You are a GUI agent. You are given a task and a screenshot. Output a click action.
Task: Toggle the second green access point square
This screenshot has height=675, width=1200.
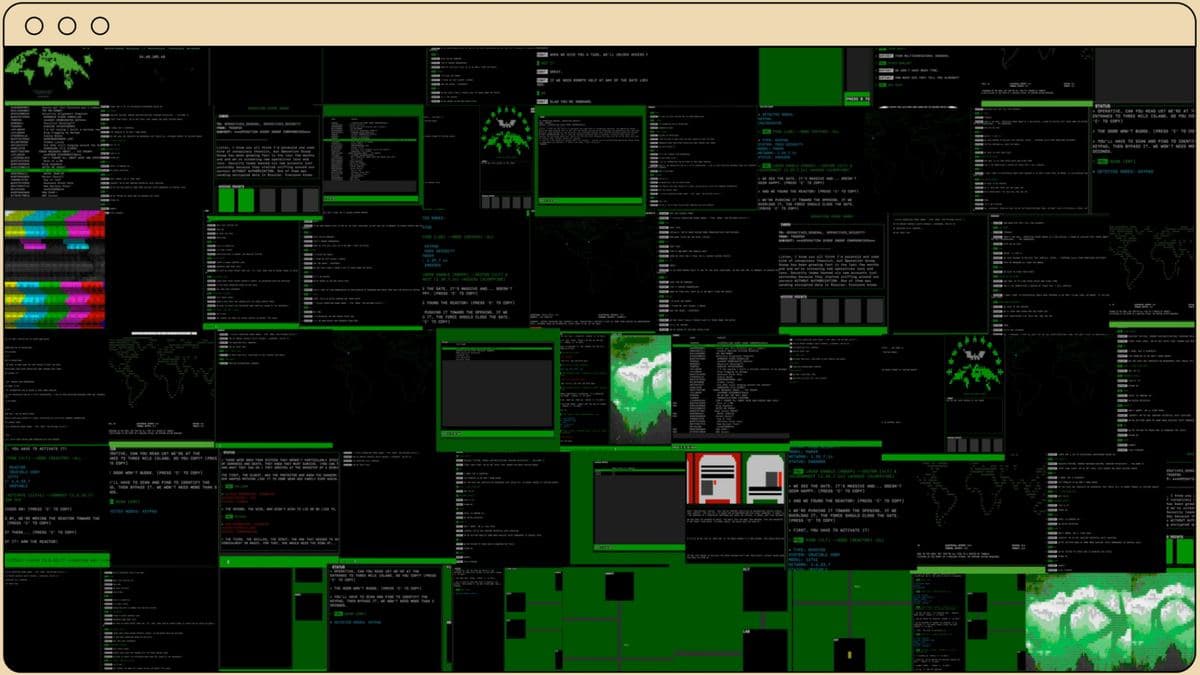pos(246,200)
